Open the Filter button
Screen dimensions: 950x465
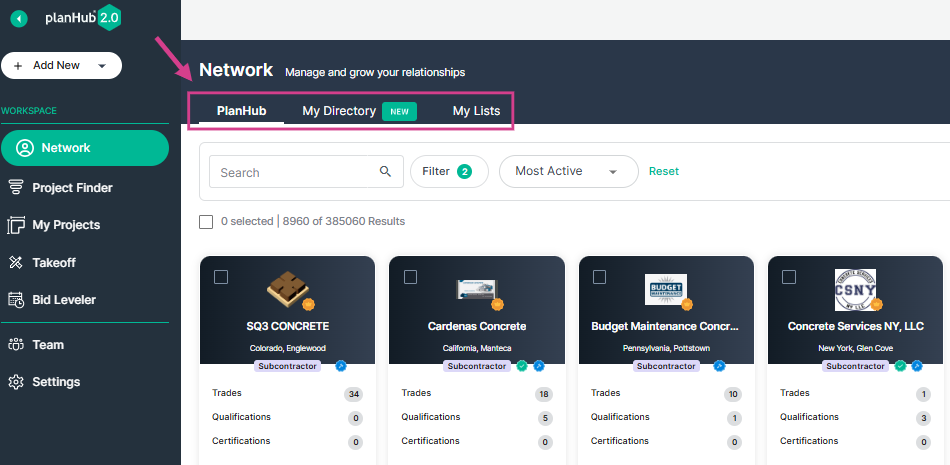coord(449,172)
